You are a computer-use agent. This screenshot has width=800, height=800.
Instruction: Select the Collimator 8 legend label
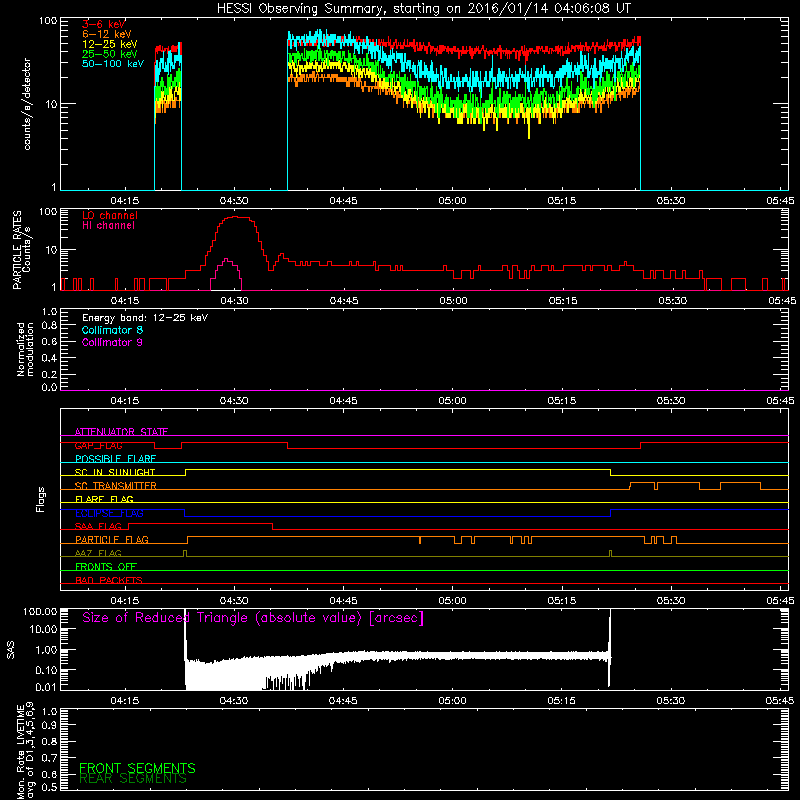[112, 330]
